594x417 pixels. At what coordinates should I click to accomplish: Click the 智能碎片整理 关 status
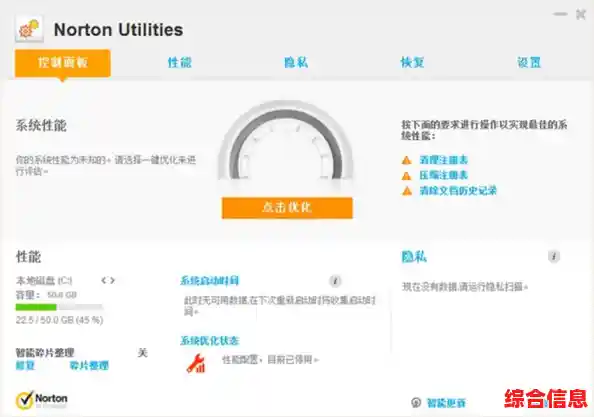coord(142,353)
